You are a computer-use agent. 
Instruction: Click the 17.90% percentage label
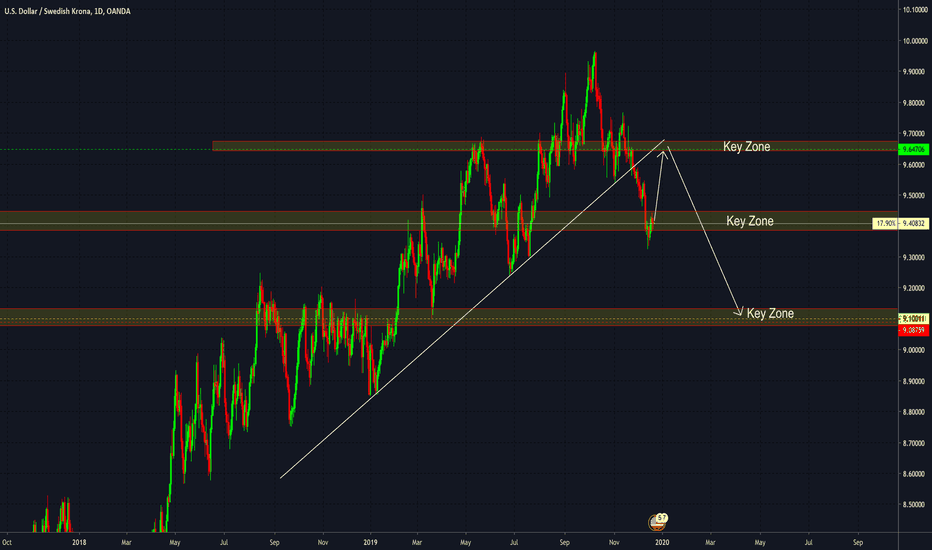point(885,224)
